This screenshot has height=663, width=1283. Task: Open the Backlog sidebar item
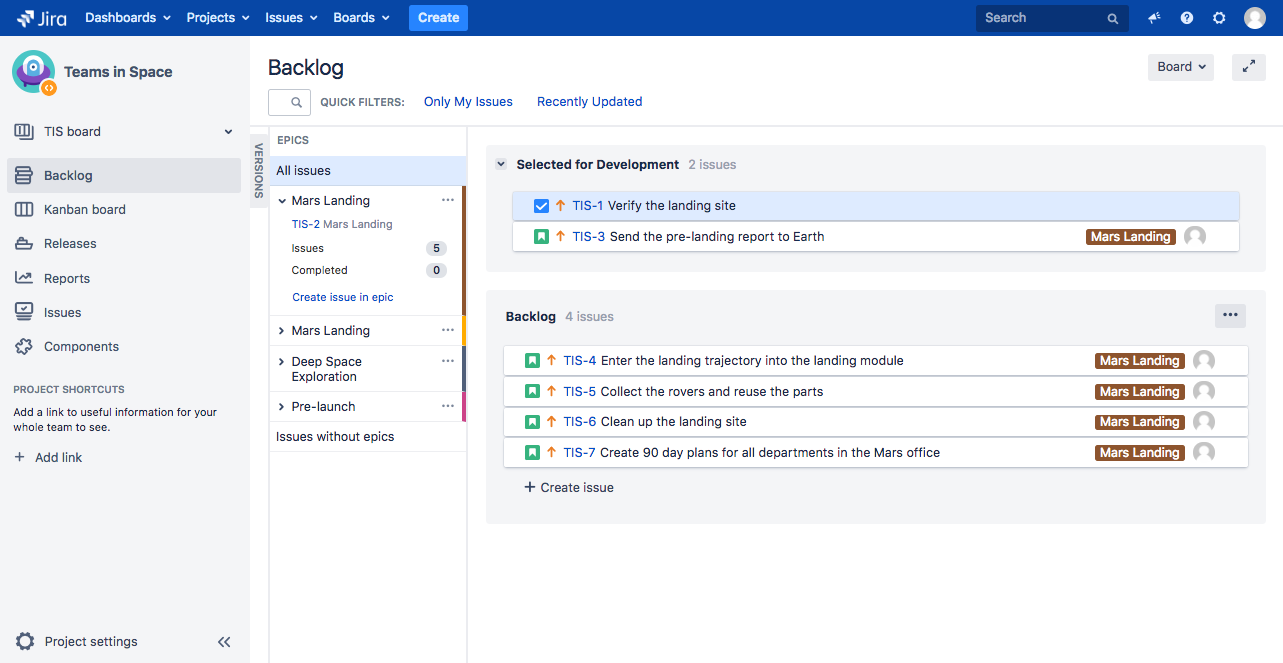pos(124,175)
